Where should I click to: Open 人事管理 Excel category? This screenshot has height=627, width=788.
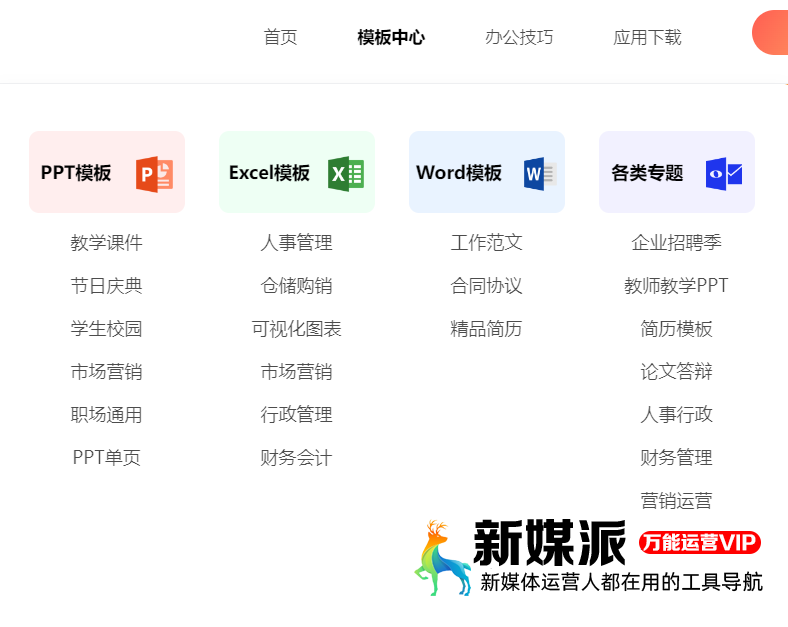click(x=297, y=243)
